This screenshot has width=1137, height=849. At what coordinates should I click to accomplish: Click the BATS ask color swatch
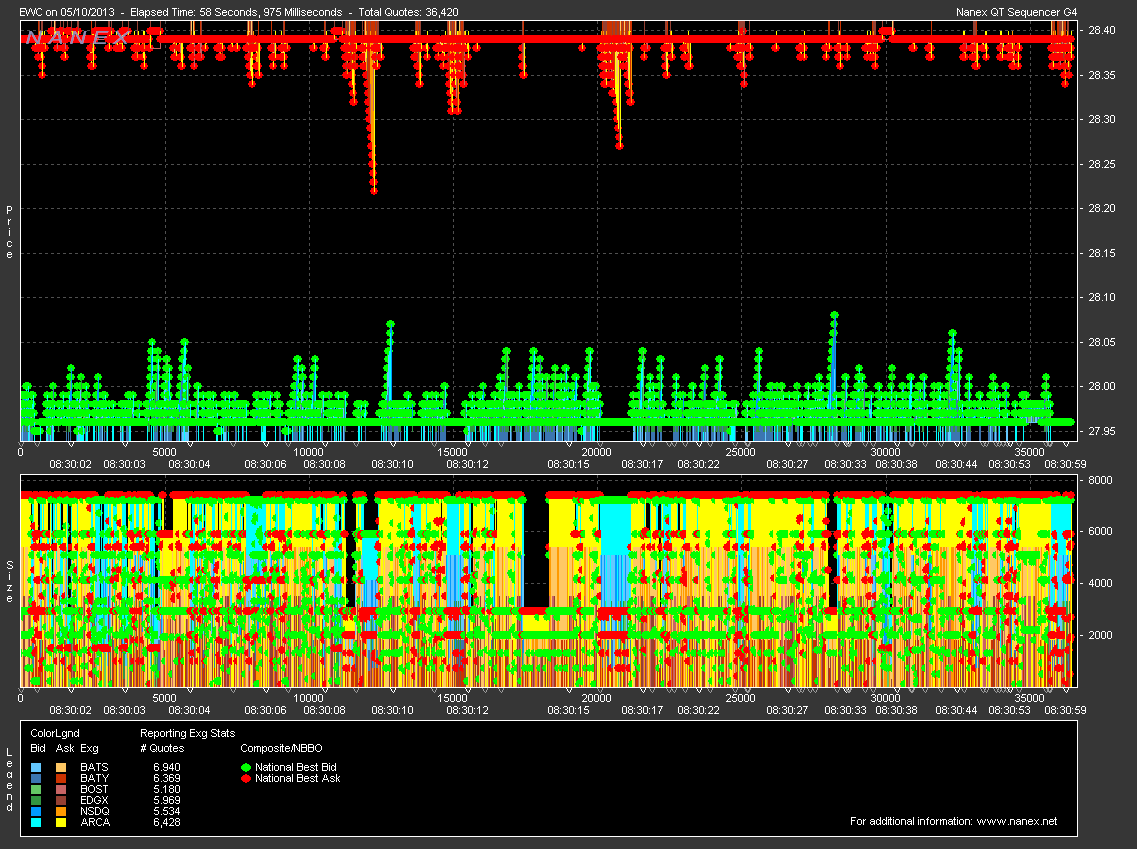pos(61,767)
